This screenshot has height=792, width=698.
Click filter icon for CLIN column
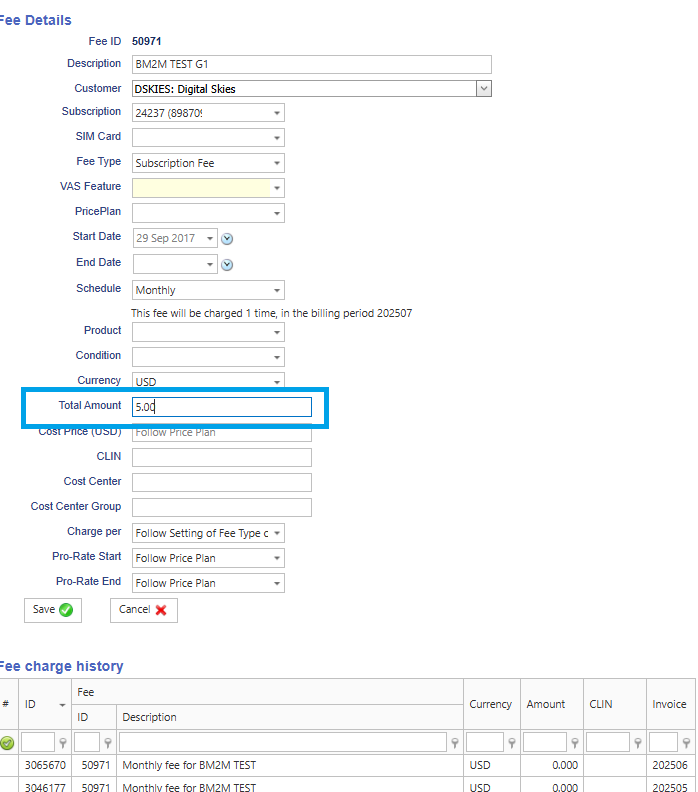637,743
